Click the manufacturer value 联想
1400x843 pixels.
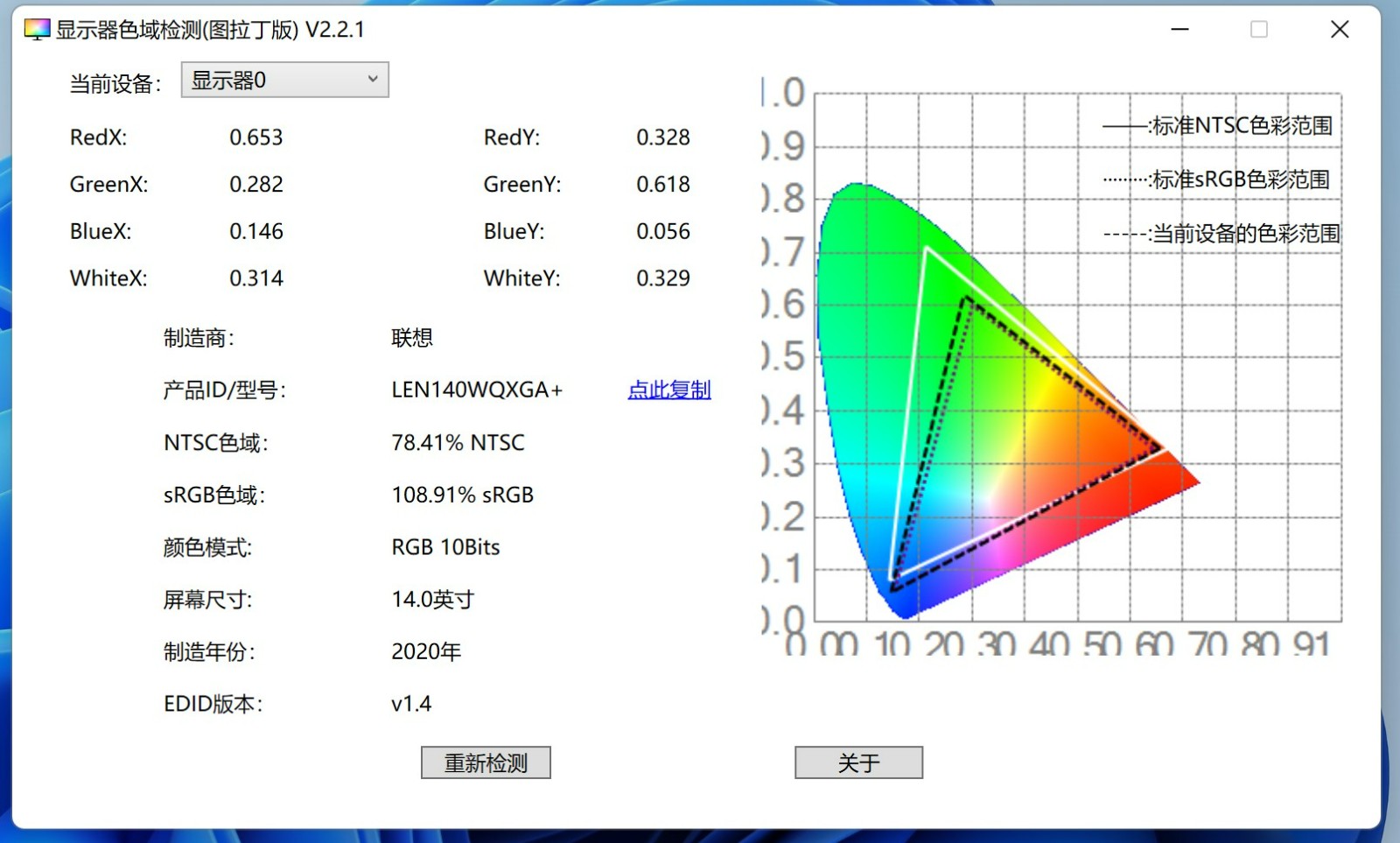click(x=412, y=338)
